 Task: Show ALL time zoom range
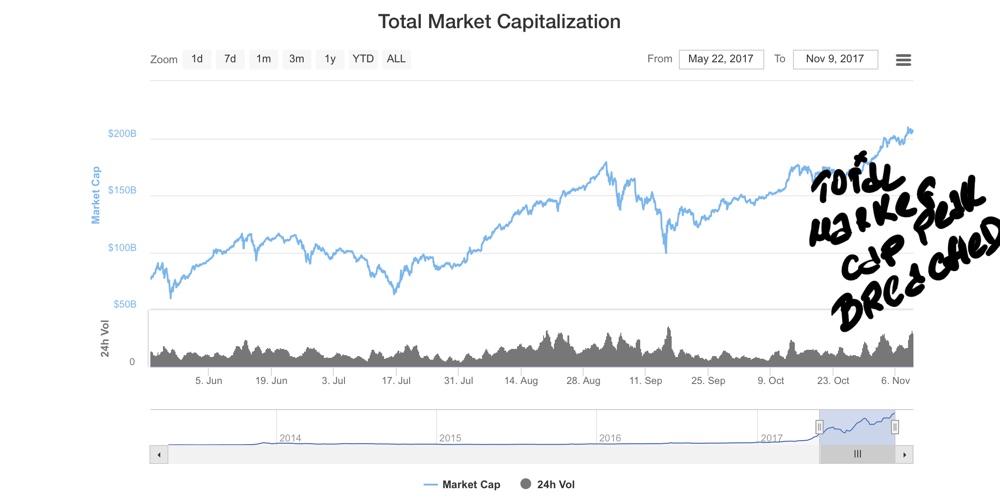pyautogui.click(x=396, y=59)
